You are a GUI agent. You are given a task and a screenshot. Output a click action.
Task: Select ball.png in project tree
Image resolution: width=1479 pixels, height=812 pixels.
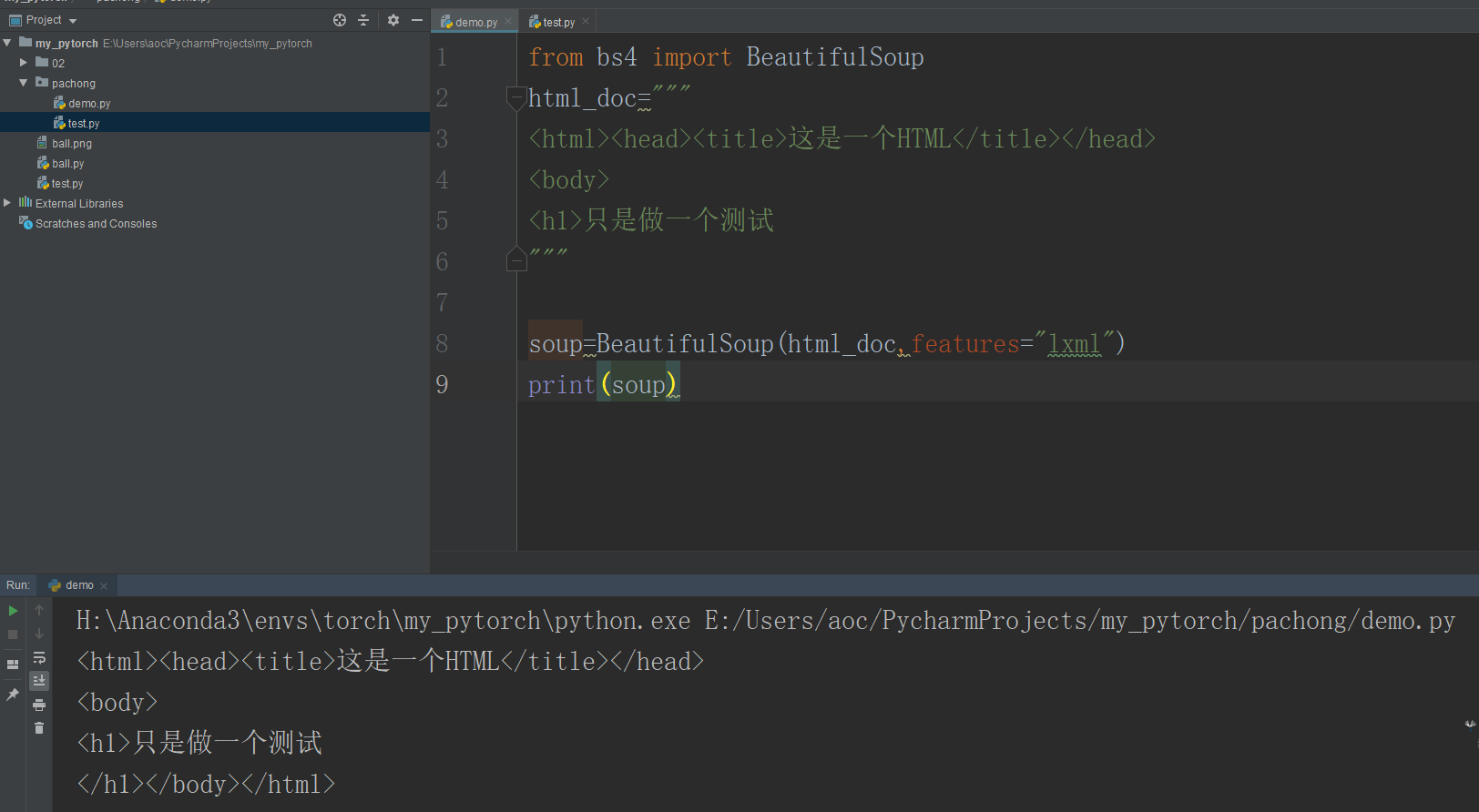72,144
